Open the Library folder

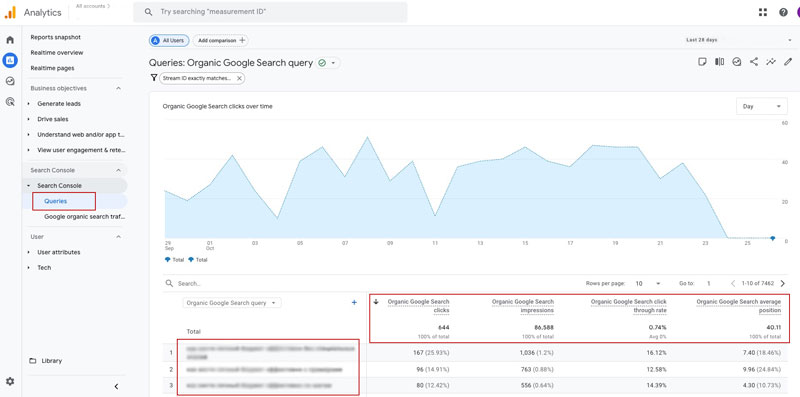[46, 361]
